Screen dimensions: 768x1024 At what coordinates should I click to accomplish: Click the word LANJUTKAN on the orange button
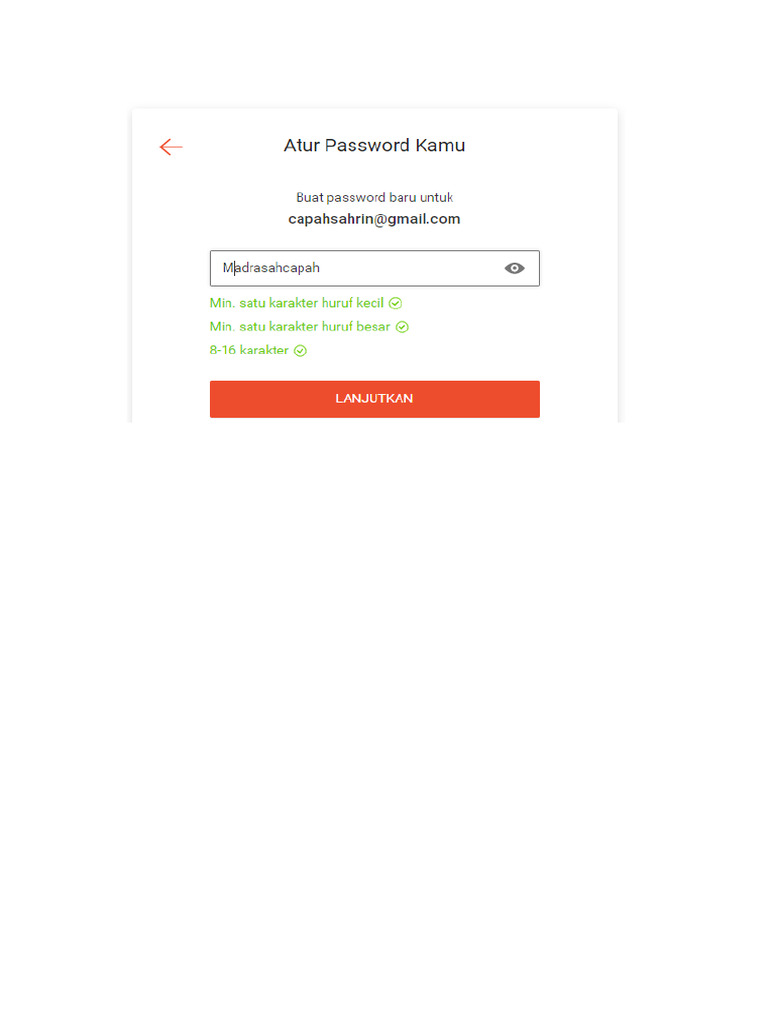pyautogui.click(x=374, y=398)
